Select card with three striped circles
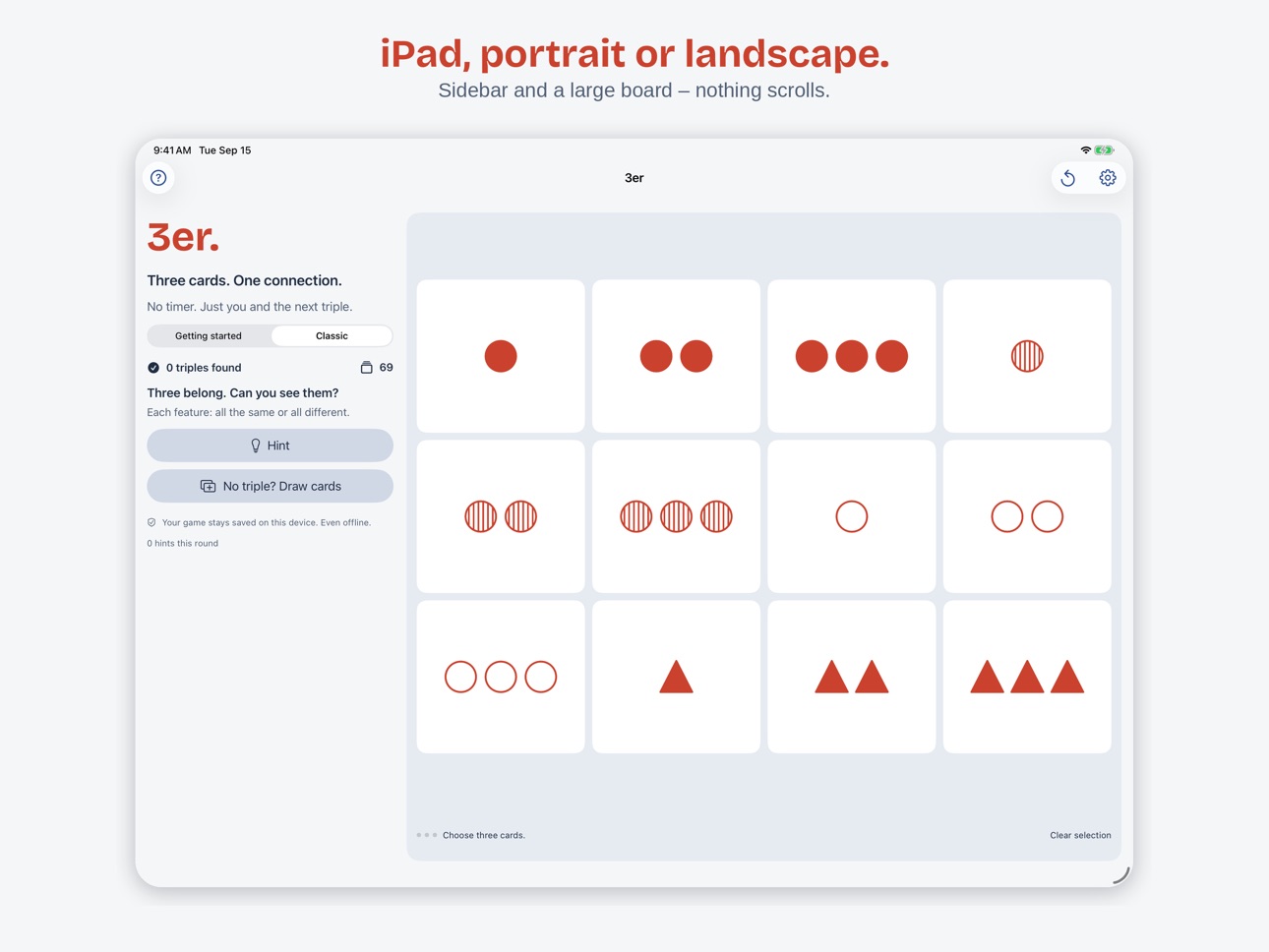 (x=676, y=516)
